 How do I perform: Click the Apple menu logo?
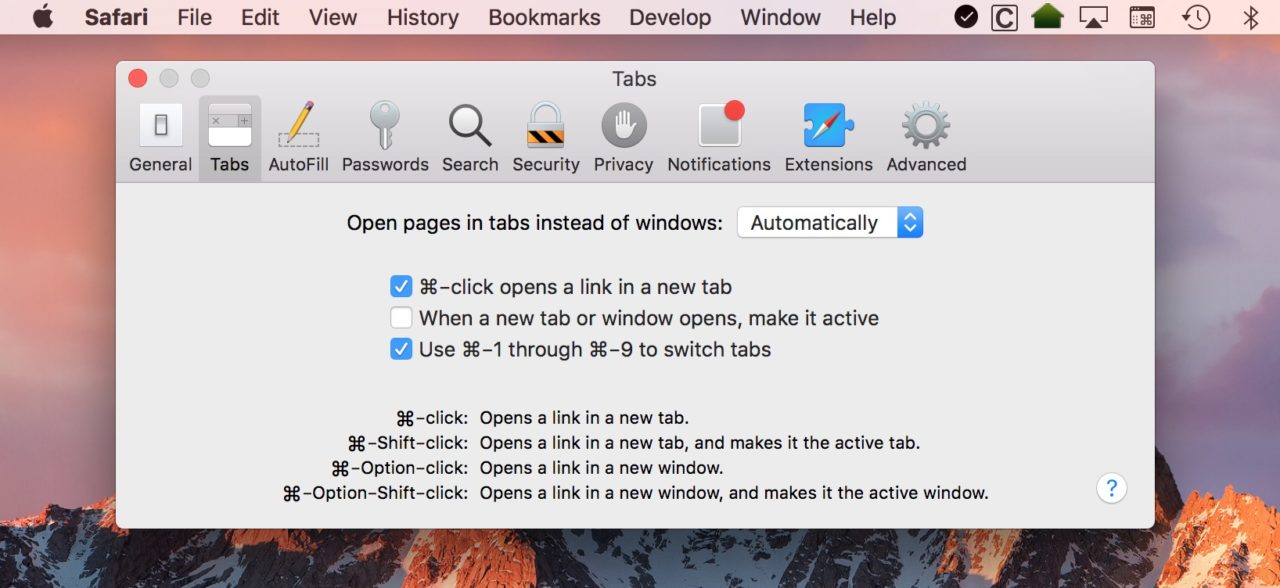[x=43, y=17]
